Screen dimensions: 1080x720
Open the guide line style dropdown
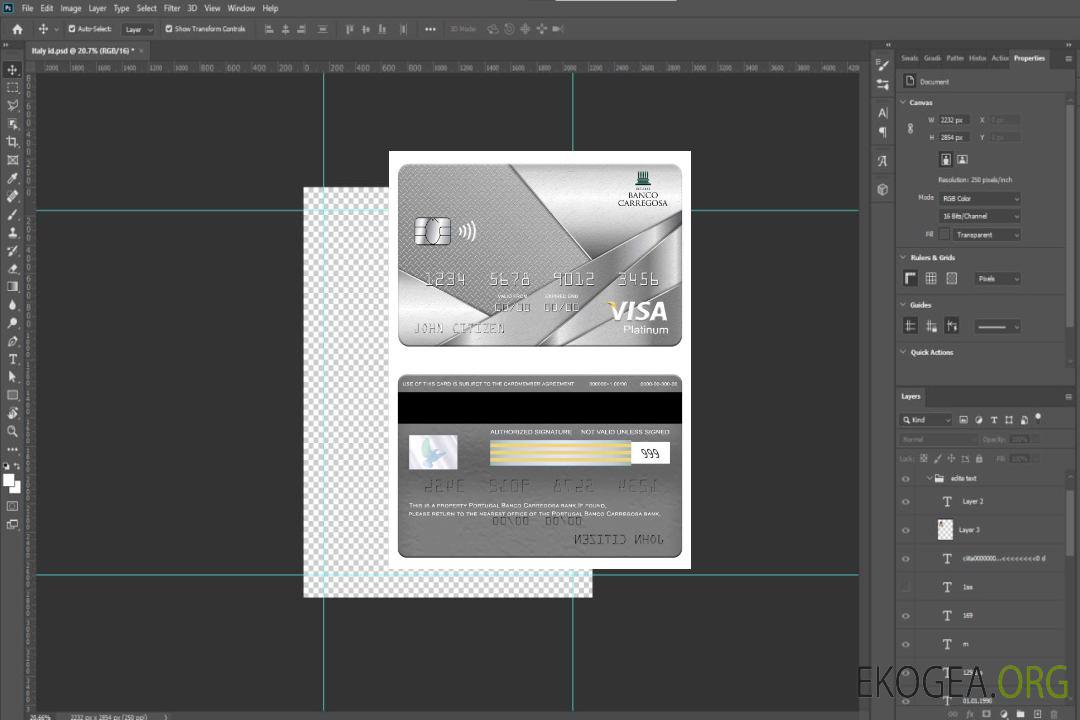997,327
